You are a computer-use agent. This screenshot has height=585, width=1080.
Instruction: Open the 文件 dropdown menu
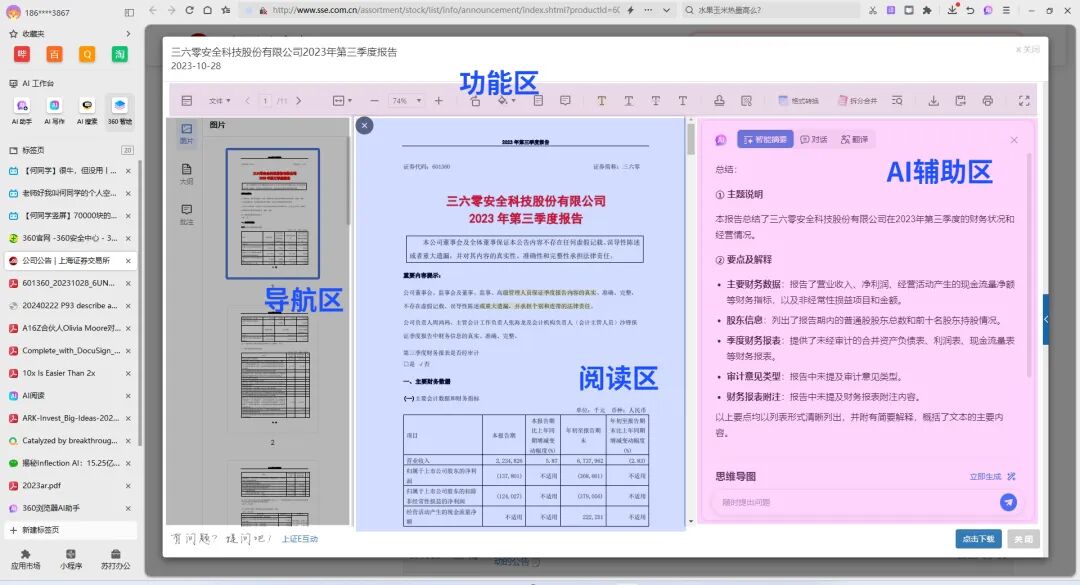click(x=219, y=101)
